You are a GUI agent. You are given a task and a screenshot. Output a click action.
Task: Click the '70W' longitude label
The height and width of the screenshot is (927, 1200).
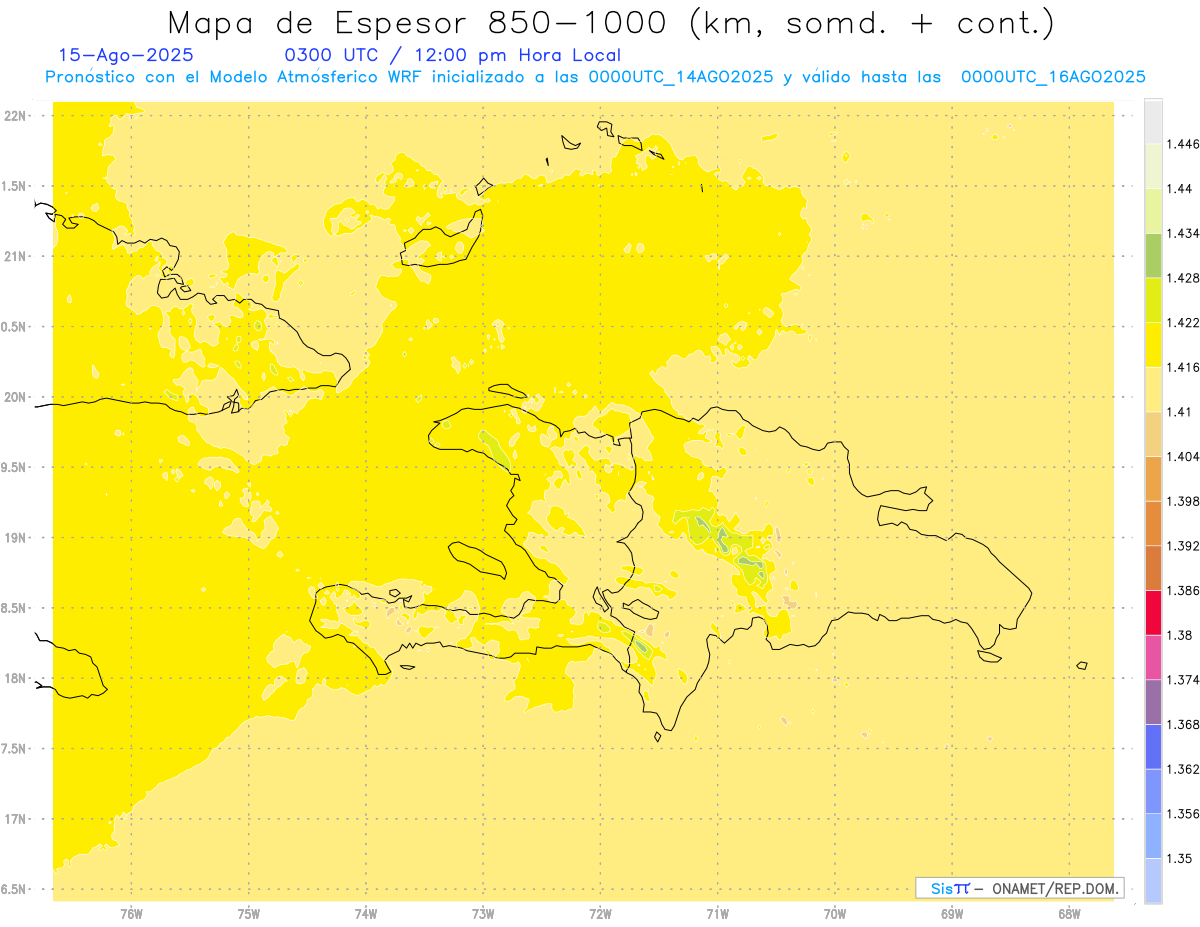[835, 913]
